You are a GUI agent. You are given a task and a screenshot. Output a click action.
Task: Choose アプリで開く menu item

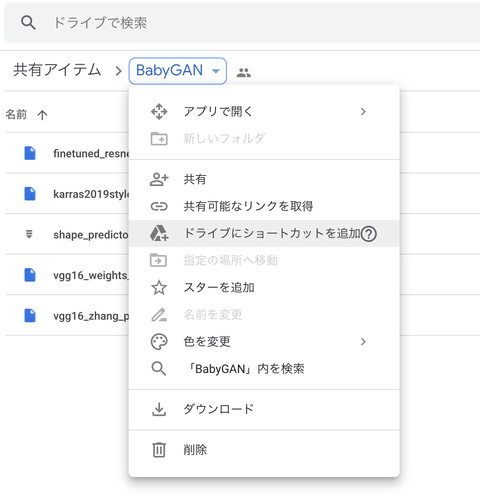[x=264, y=111]
